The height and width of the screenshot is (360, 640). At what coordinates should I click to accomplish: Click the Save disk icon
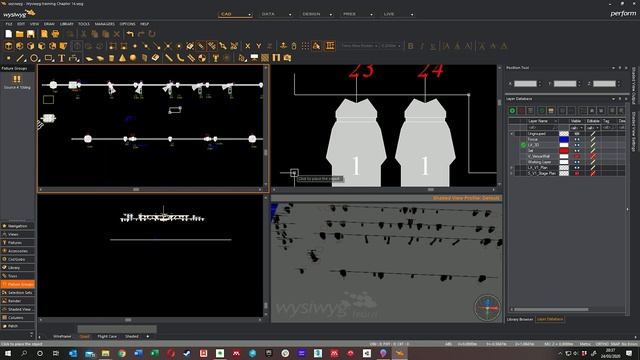coord(31,34)
